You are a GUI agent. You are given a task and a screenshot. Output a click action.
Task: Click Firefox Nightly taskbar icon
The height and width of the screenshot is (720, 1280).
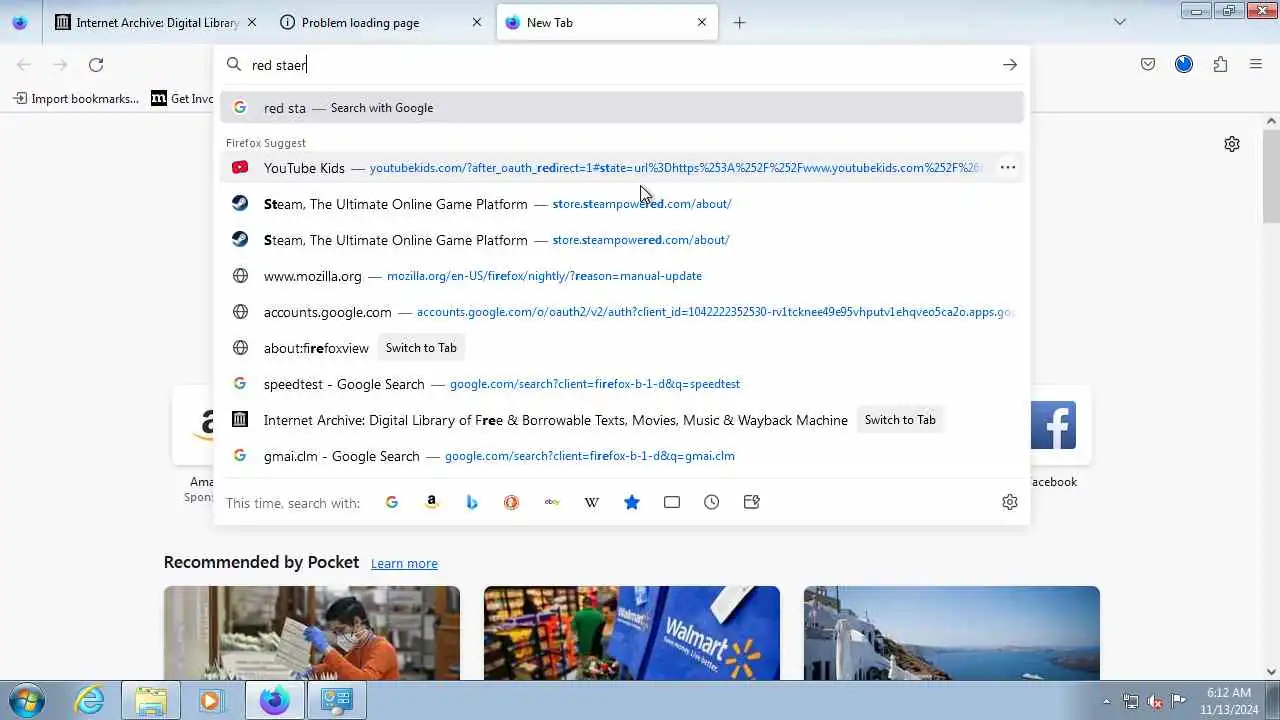275,701
